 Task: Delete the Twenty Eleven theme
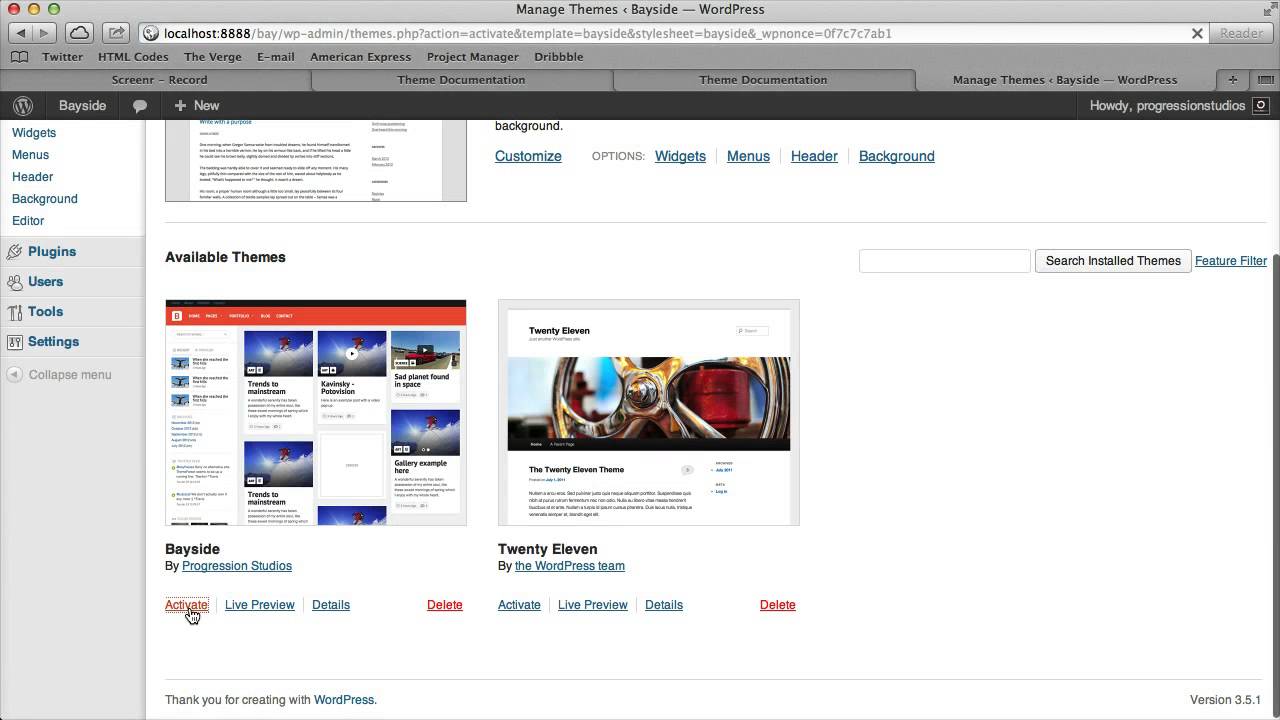(778, 605)
